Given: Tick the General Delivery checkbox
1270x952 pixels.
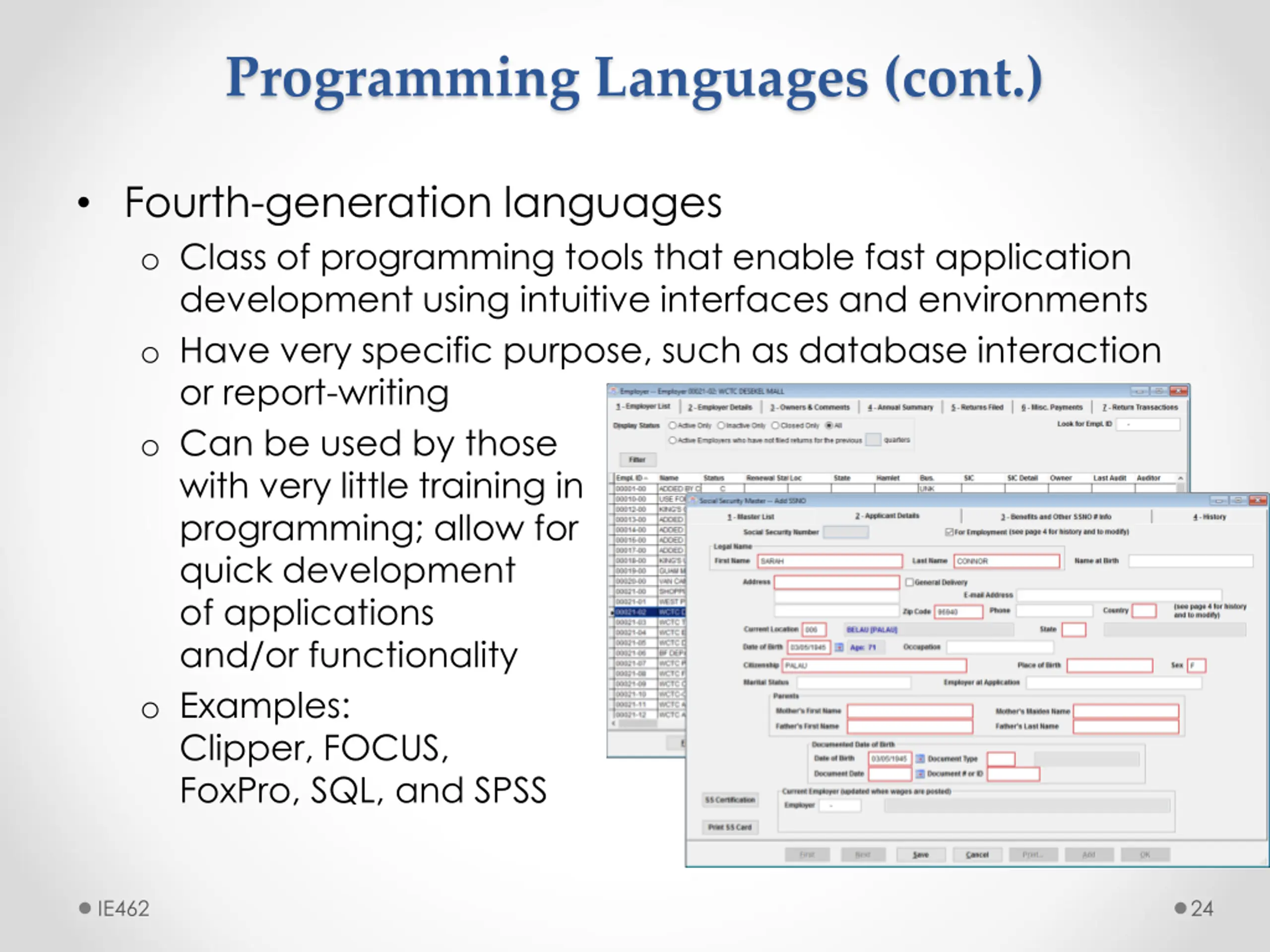Looking at the screenshot, I should tap(909, 582).
